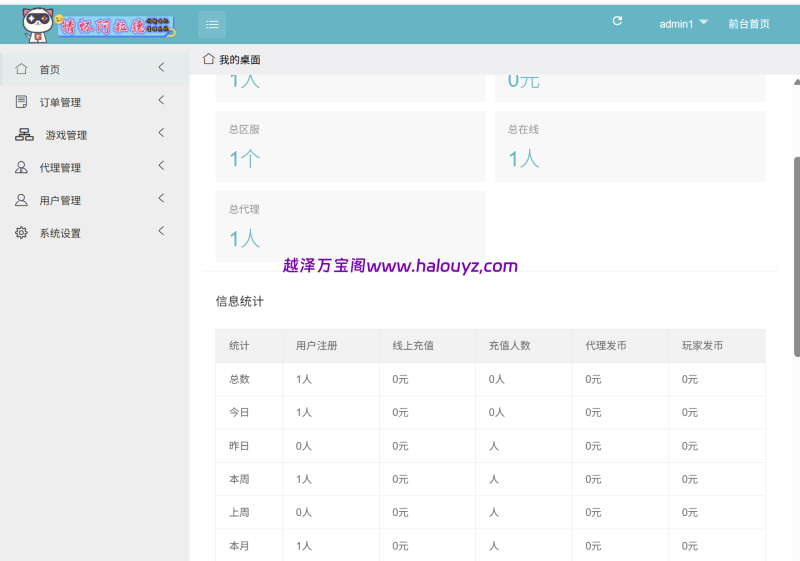Screen dimensions: 800x561
Task: Click the 上周 row label
Action: (x=239, y=513)
